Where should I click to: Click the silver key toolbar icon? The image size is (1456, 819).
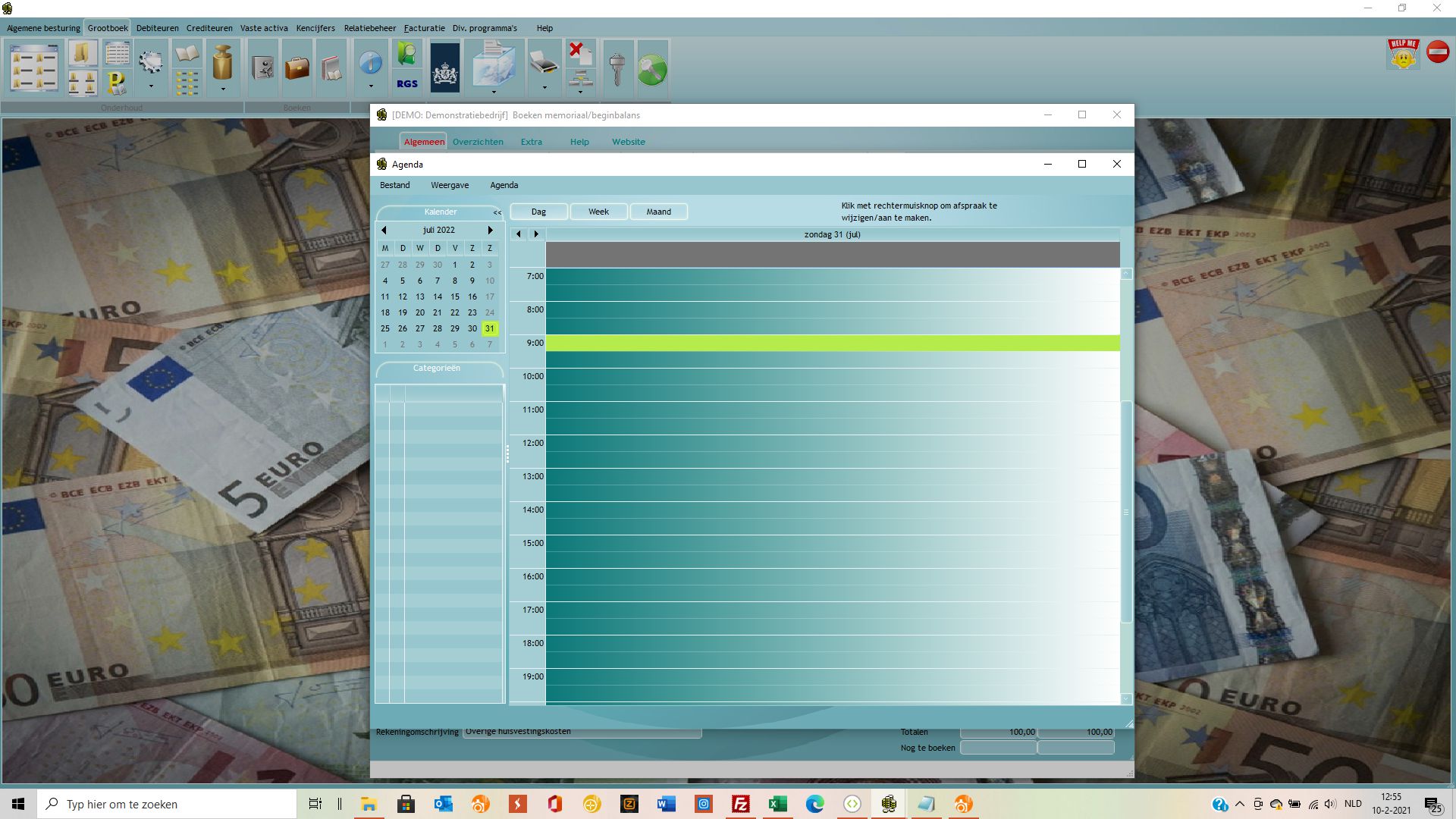pyautogui.click(x=617, y=68)
